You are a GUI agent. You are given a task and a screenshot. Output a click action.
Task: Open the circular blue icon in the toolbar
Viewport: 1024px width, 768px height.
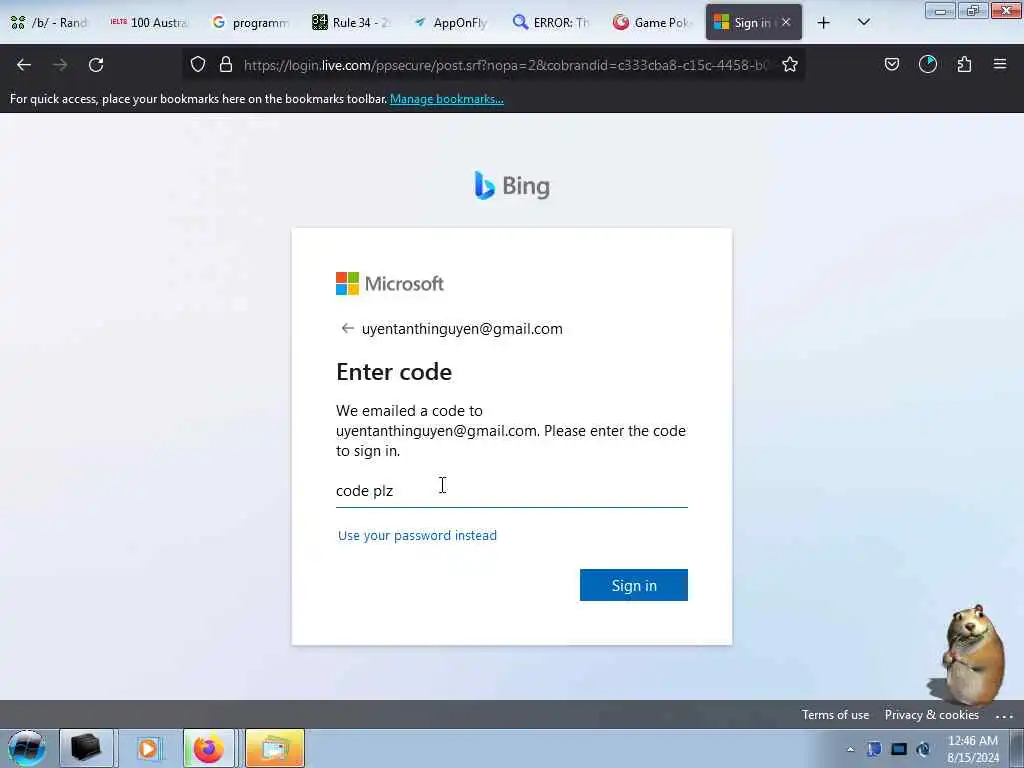tap(928, 64)
